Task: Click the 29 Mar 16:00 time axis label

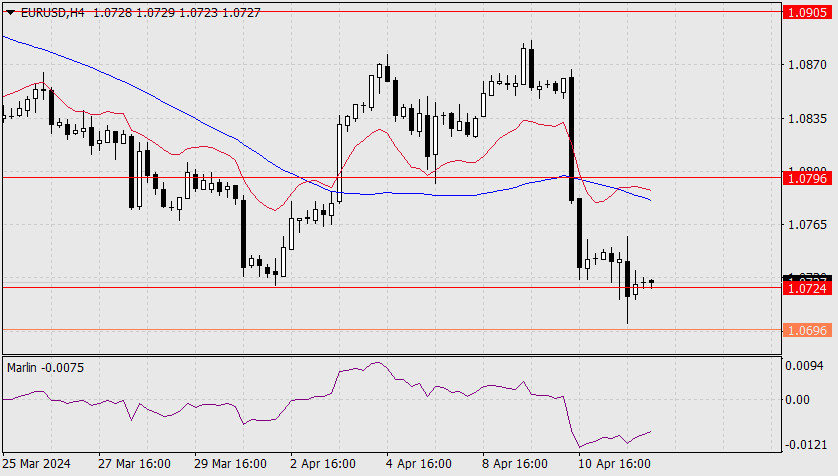Action: tap(230, 463)
